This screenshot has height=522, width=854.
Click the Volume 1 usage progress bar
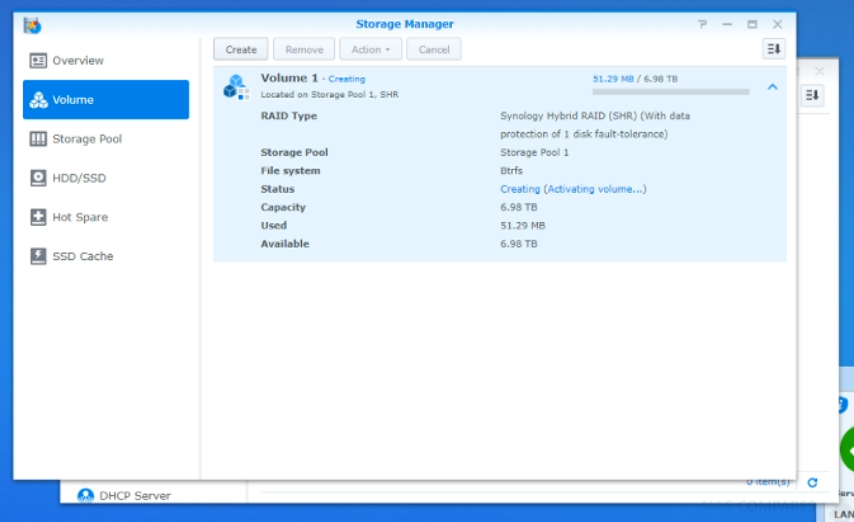(670, 92)
